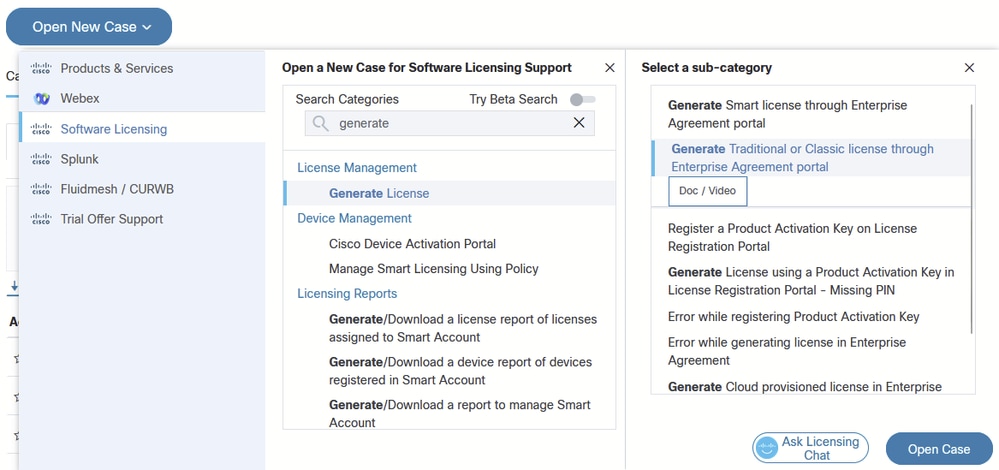The height and width of the screenshot is (470, 999).
Task: Close the Select a sub-category panel
Action: pos(969,68)
